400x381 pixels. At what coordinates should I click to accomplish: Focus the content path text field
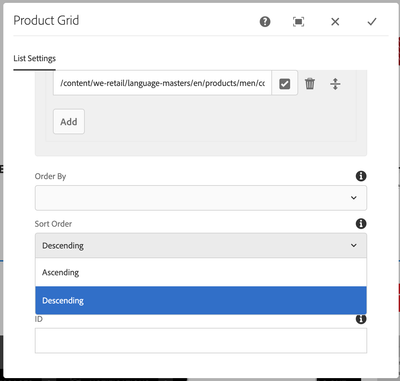[x=162, y=83]
